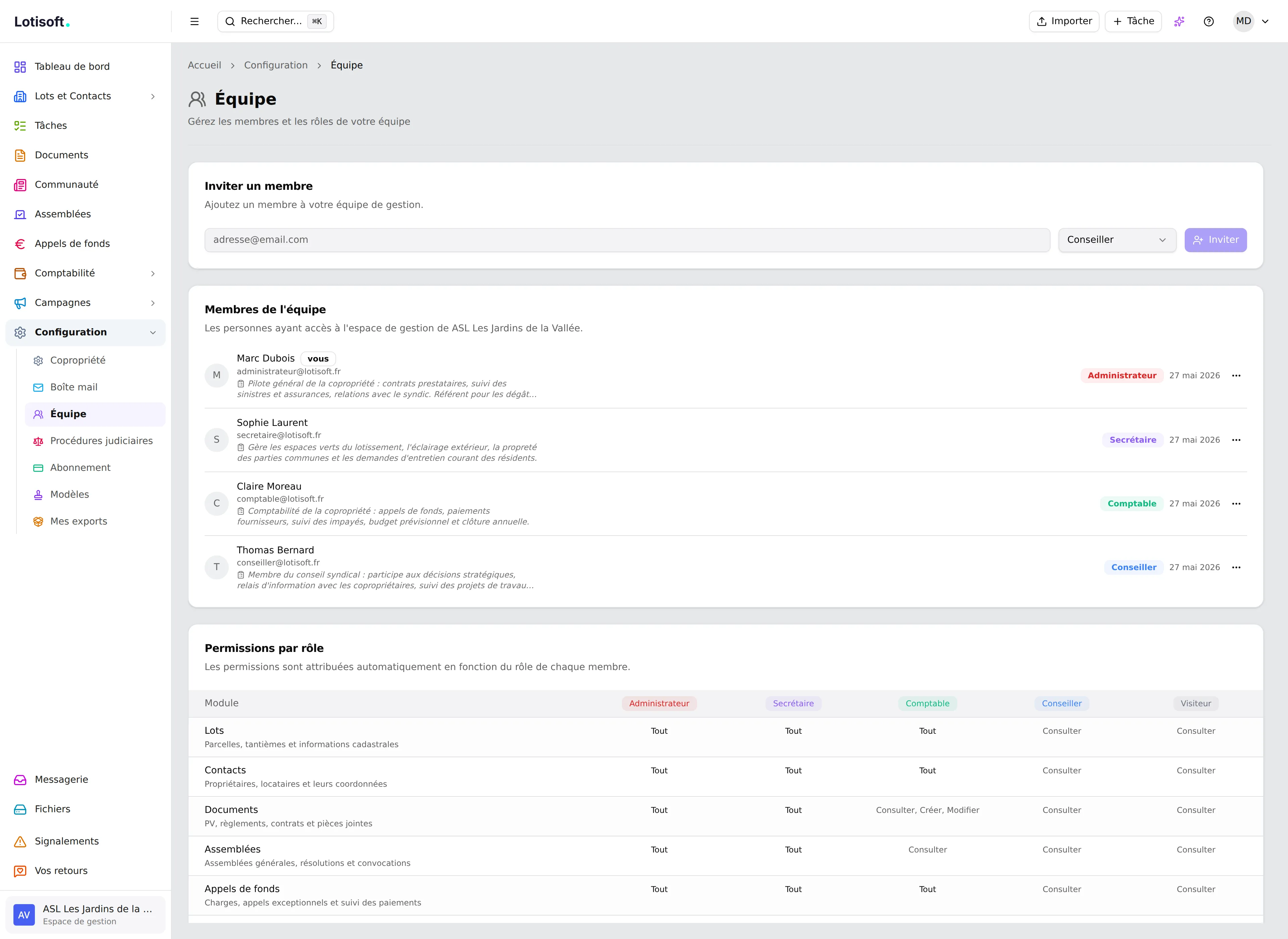The height and width of the screenshot is (939, 1288).
Task: Click the Mes exports package icon
Action: [38, 522]
